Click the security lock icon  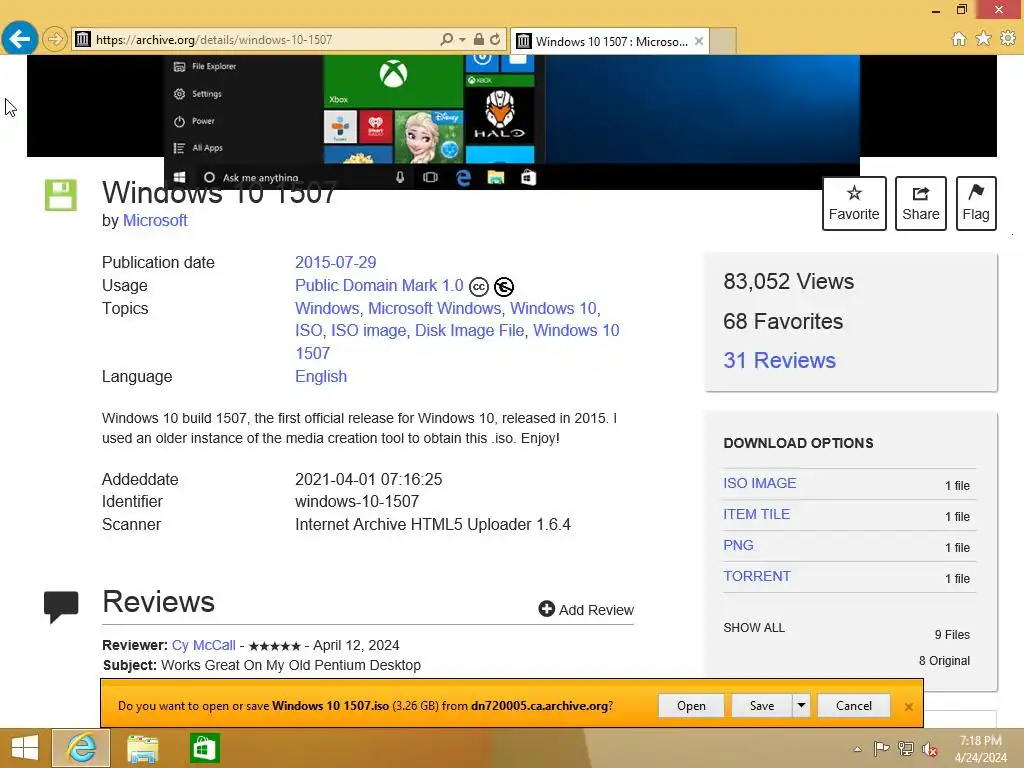tap(479, 39)
